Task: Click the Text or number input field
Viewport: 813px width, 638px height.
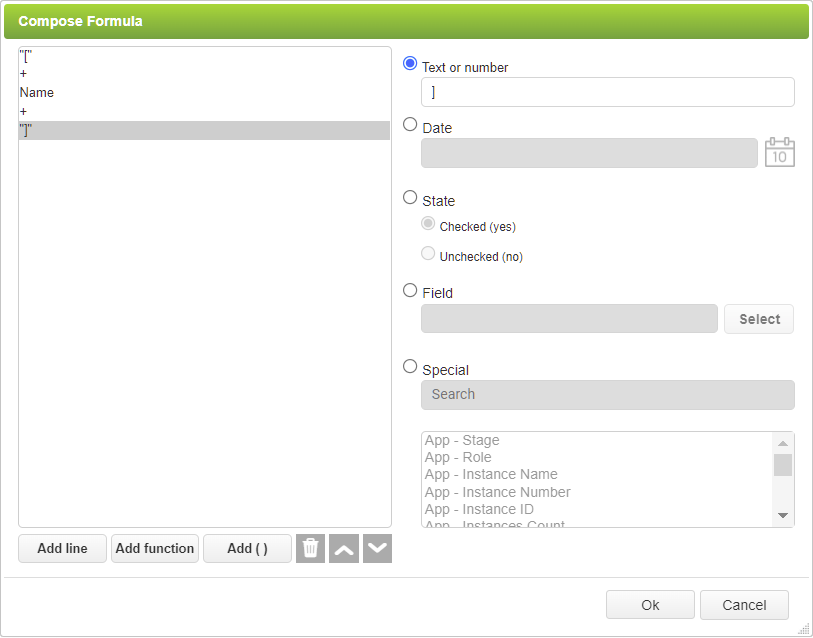Action: (x=607, y=92)
